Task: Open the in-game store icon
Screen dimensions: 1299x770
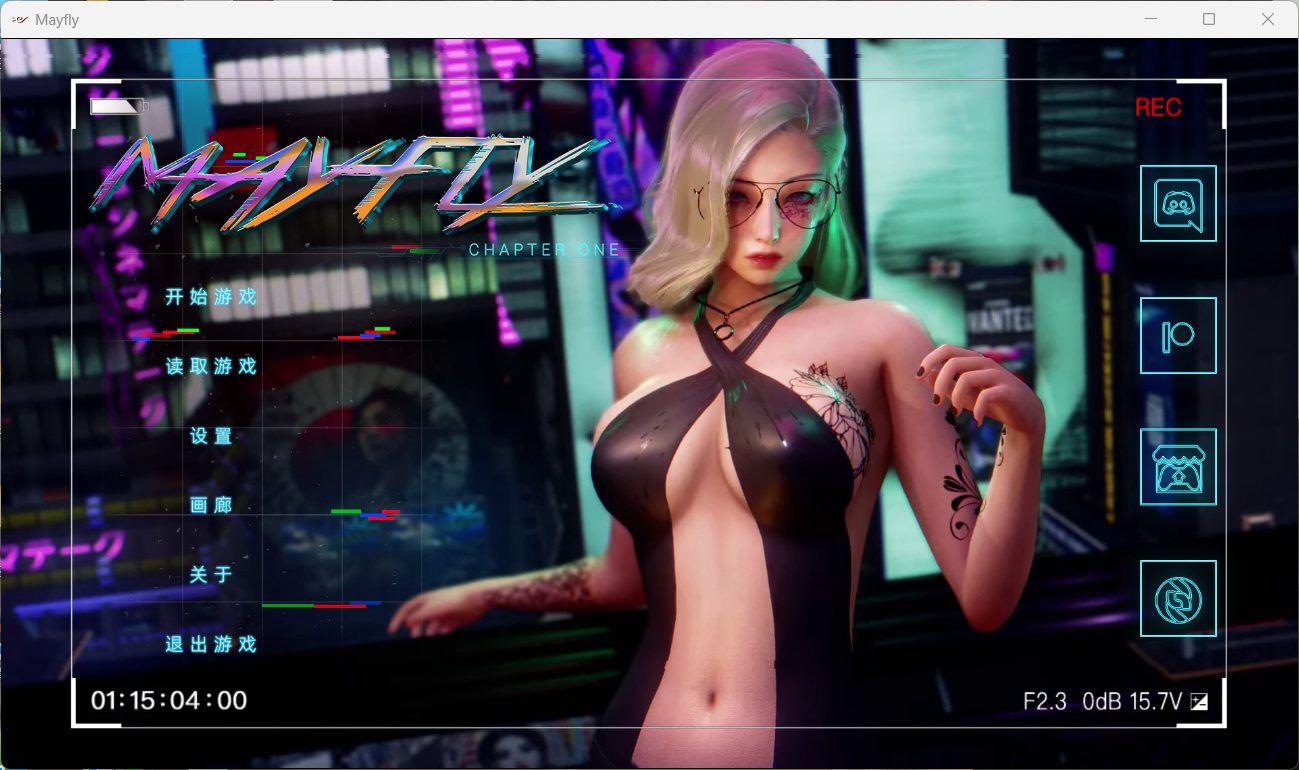Action: tap(1178, 466)
